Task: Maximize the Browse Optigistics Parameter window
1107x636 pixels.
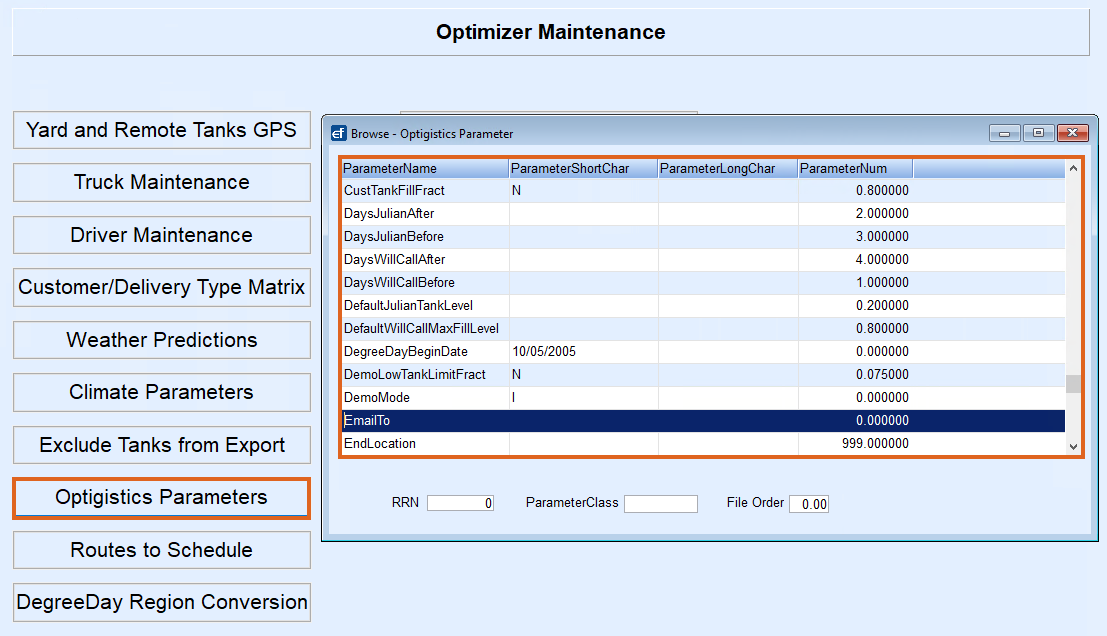Action: [x=1038, y=133]
